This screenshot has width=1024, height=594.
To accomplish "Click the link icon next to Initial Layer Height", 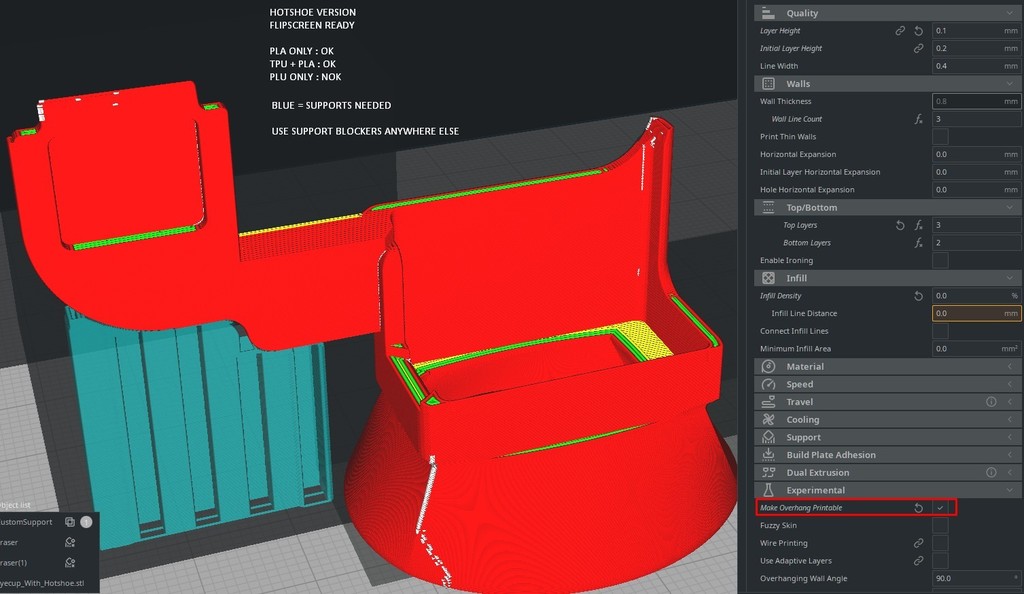I will coord(918,48).
